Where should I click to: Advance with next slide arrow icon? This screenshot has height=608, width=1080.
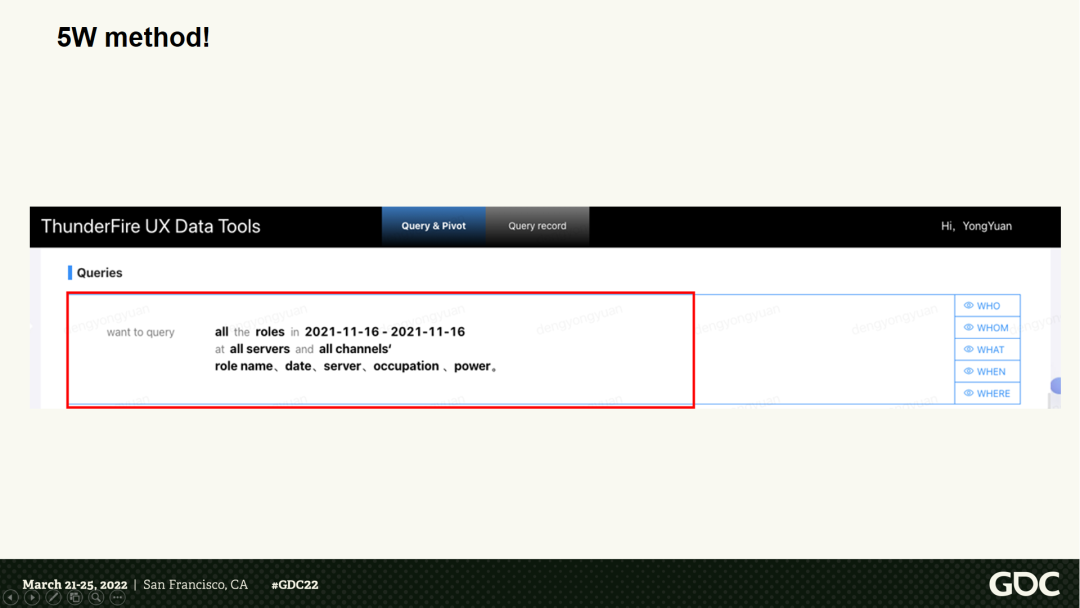tap(32, 598)
